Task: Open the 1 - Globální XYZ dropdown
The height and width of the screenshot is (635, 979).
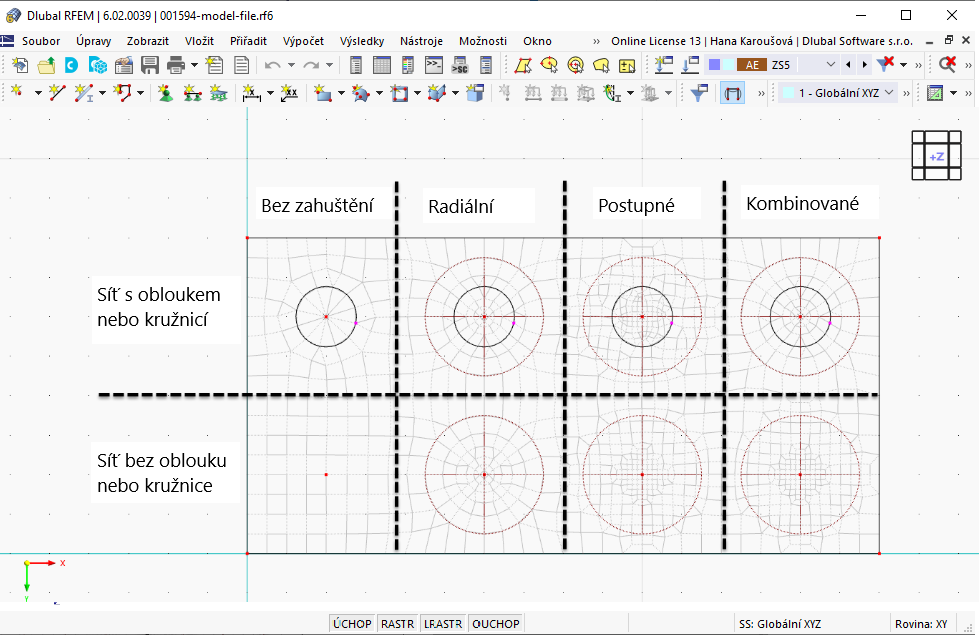Action: 889,93
